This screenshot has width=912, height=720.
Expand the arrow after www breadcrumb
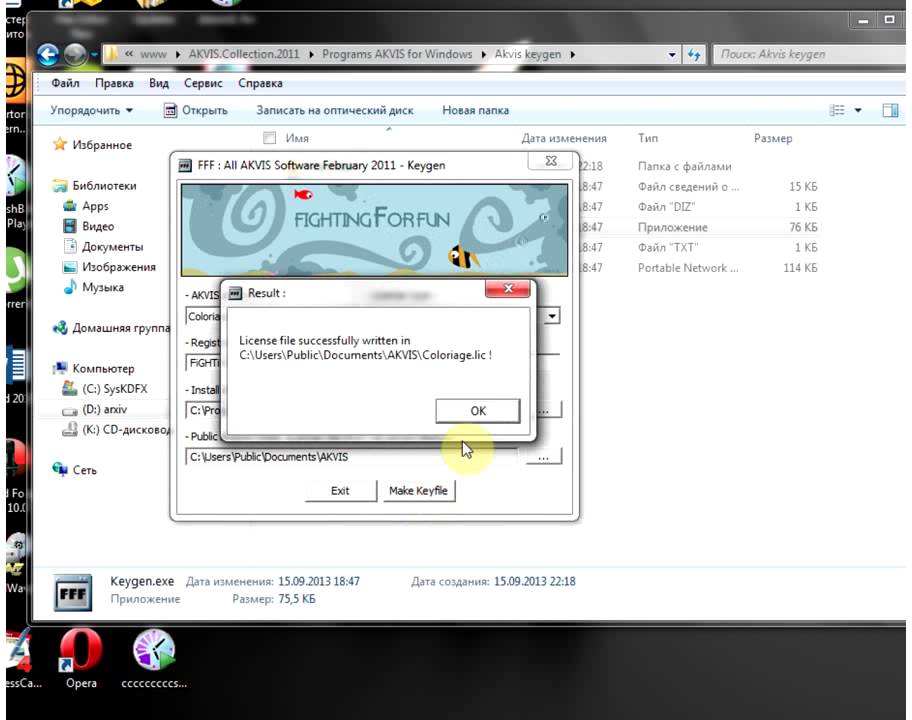click(x=177, y=55)
